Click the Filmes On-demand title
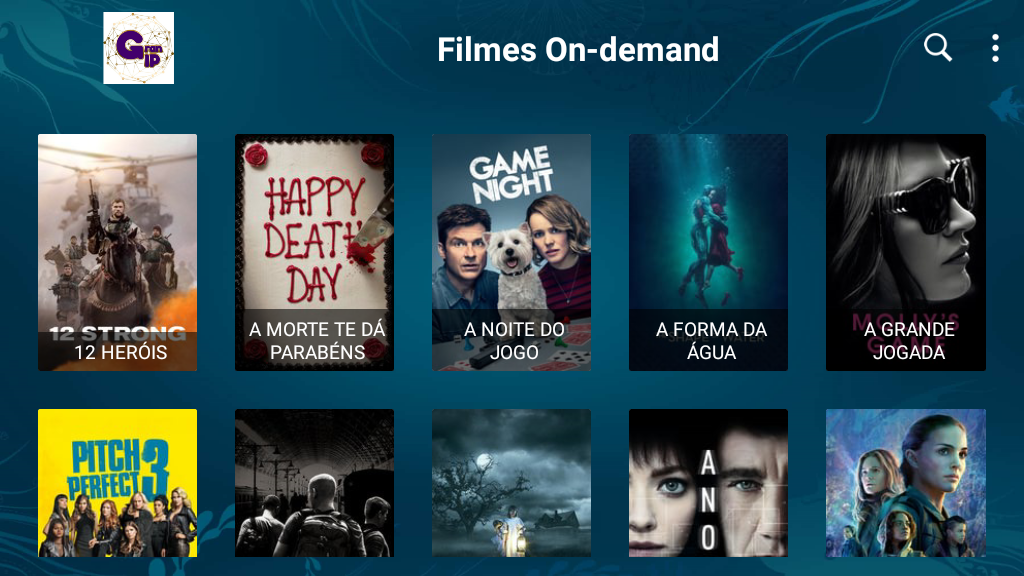1024x576 pixels. pyautogui.click(x=578, y=50)
